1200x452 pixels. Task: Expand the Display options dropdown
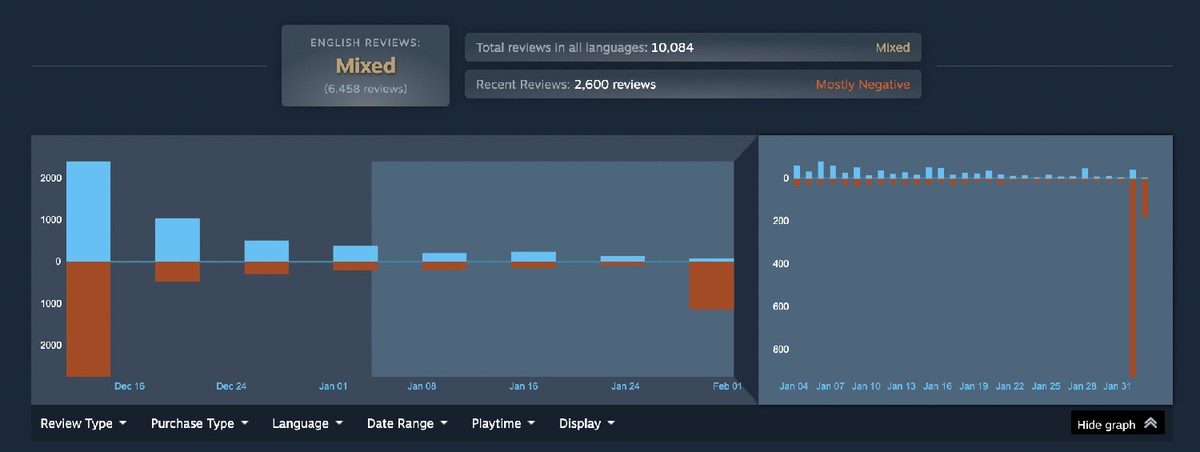[x=586, y=424]
